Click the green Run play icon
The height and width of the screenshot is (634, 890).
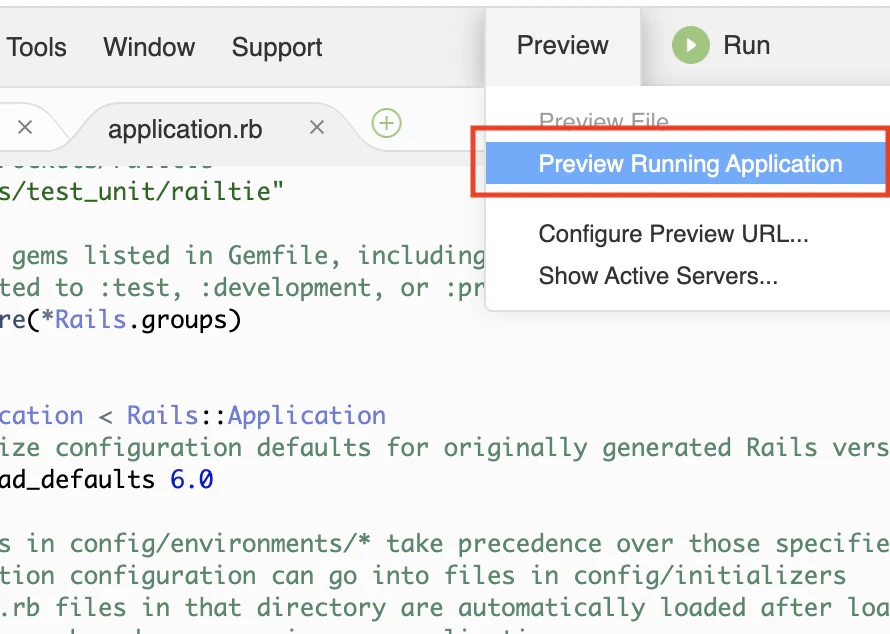tap(690, 45)
